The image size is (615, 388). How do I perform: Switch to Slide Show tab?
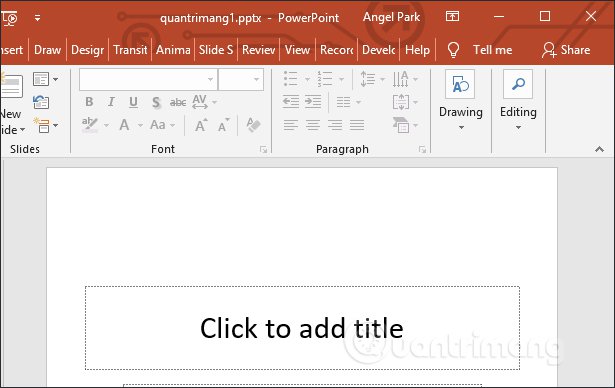216,50
